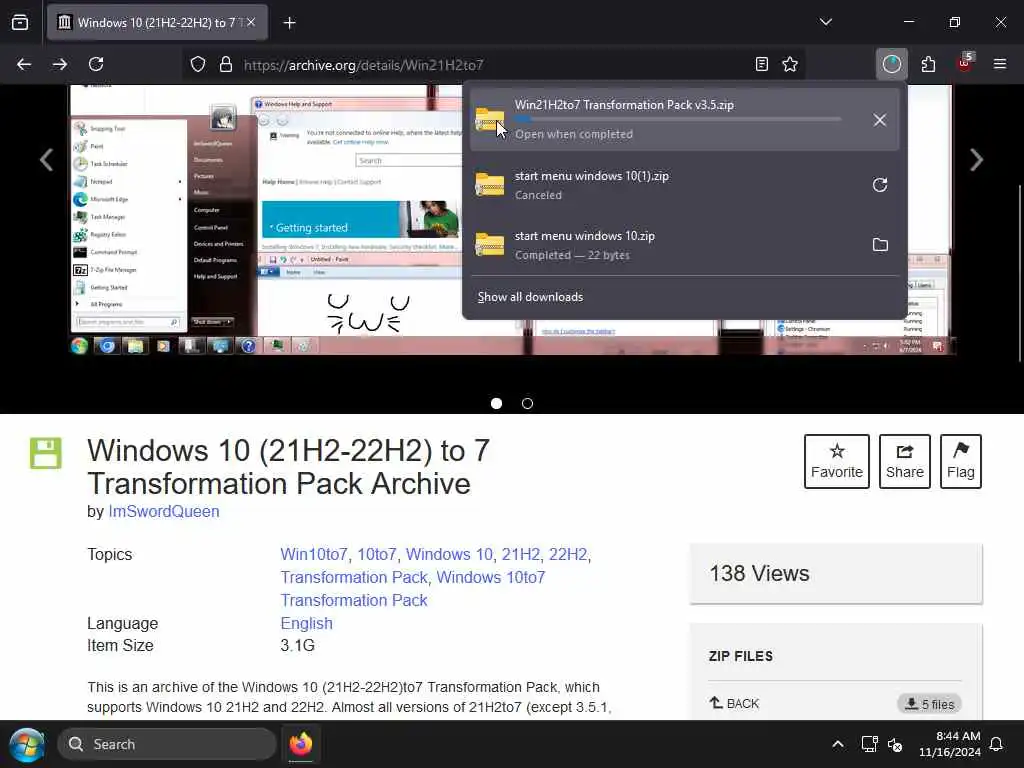Open the notifications bell icon
The height and width of the screenshot is (768, 1024).
[x=997, y=744]
